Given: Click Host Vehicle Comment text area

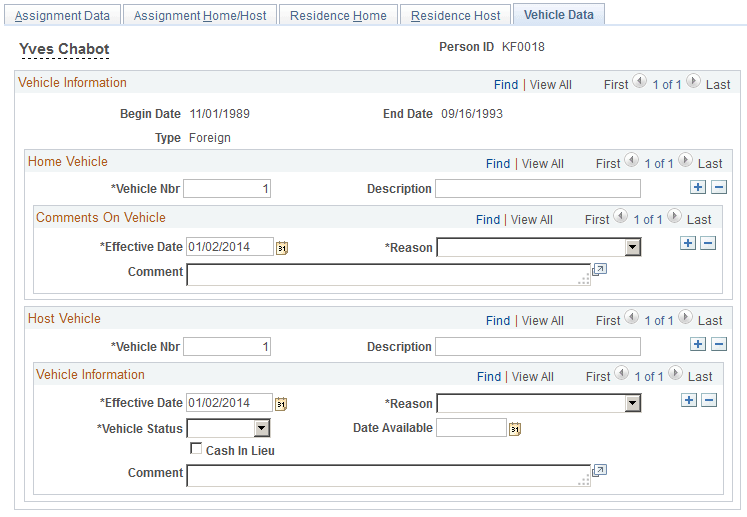Looking at the screenshot, I should (389, 476).
